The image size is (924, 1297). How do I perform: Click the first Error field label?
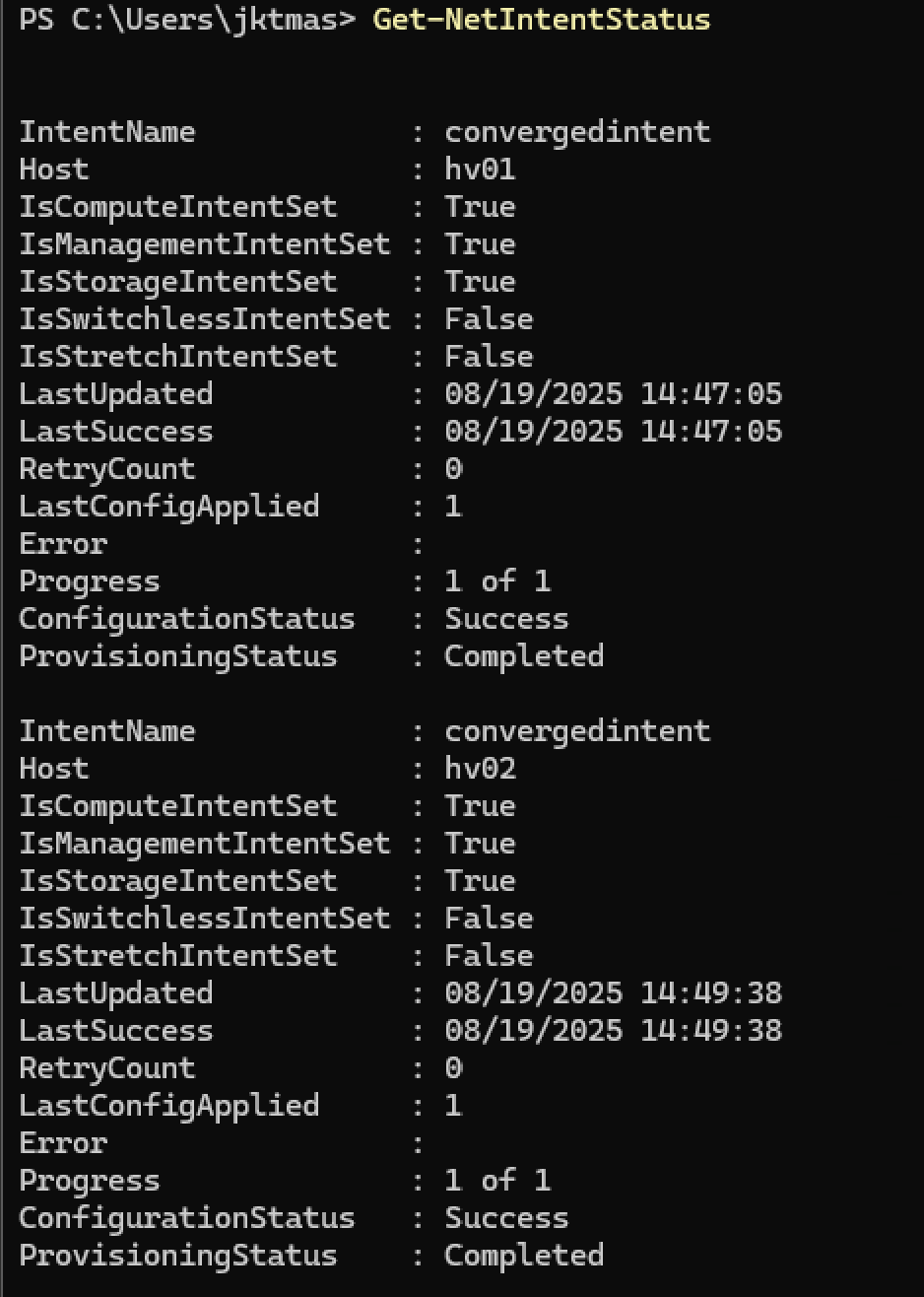tap(63, 544)
